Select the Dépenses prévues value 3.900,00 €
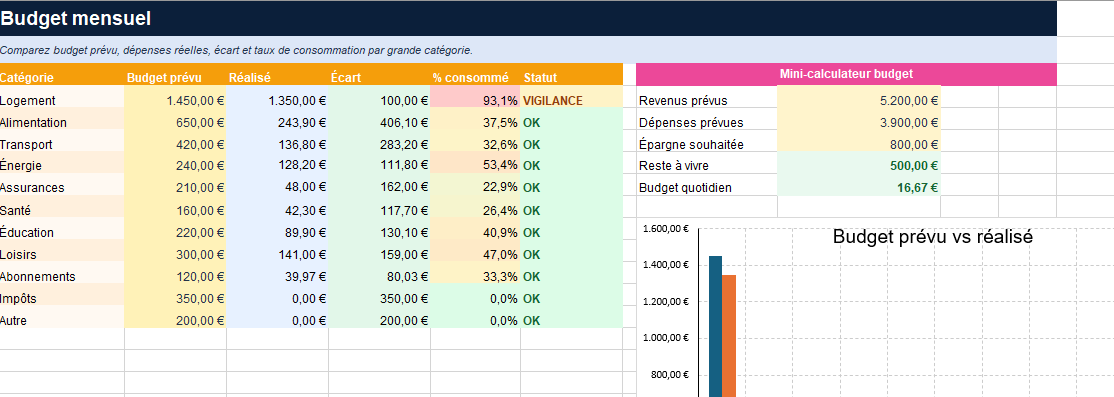The height and width of the screenshot is (397, 1114). 859,123
